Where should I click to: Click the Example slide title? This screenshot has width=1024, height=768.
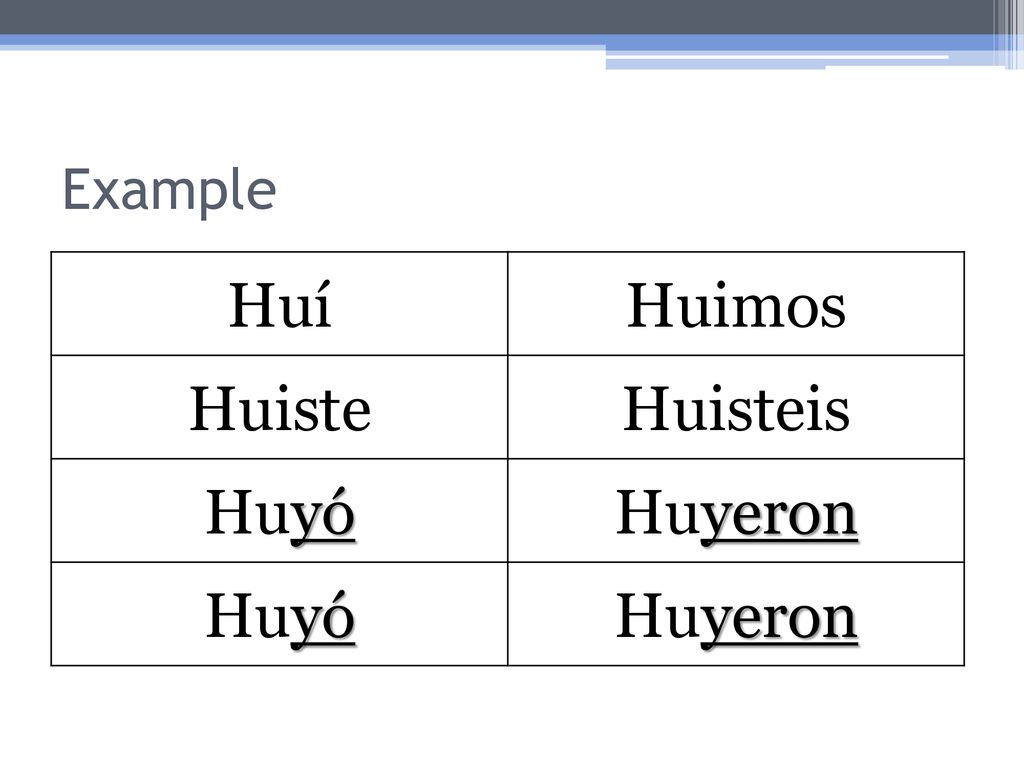pos(169,189)
